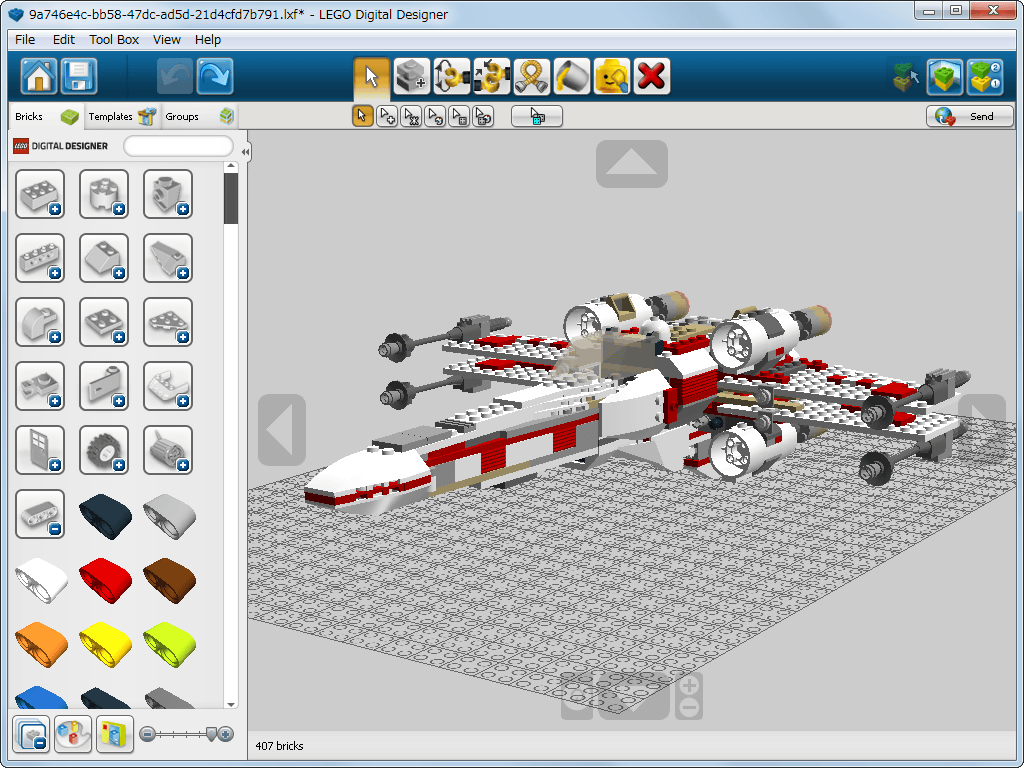Pick the red Technic beam
This screenshot has width=1024, height=768.
(x=105, y=581)
